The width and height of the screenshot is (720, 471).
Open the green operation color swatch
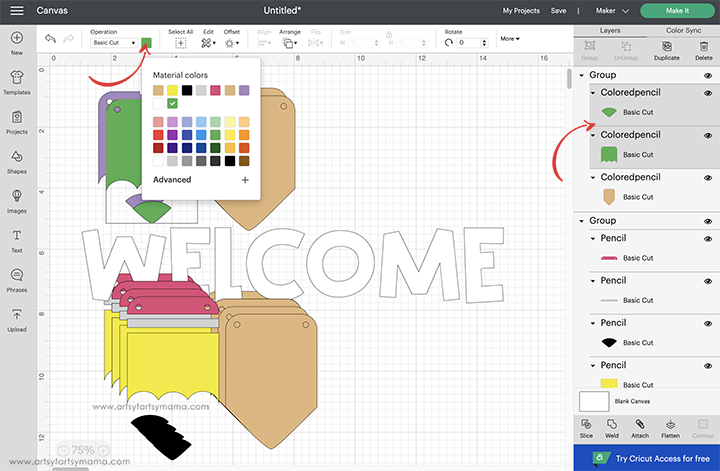[146, 43]
